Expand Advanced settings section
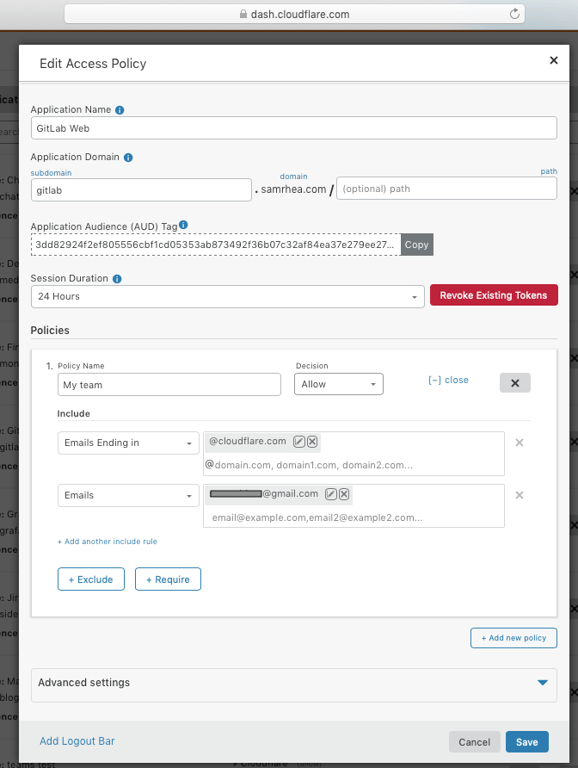This screenshot has width=578, height=768. point(294,685)
